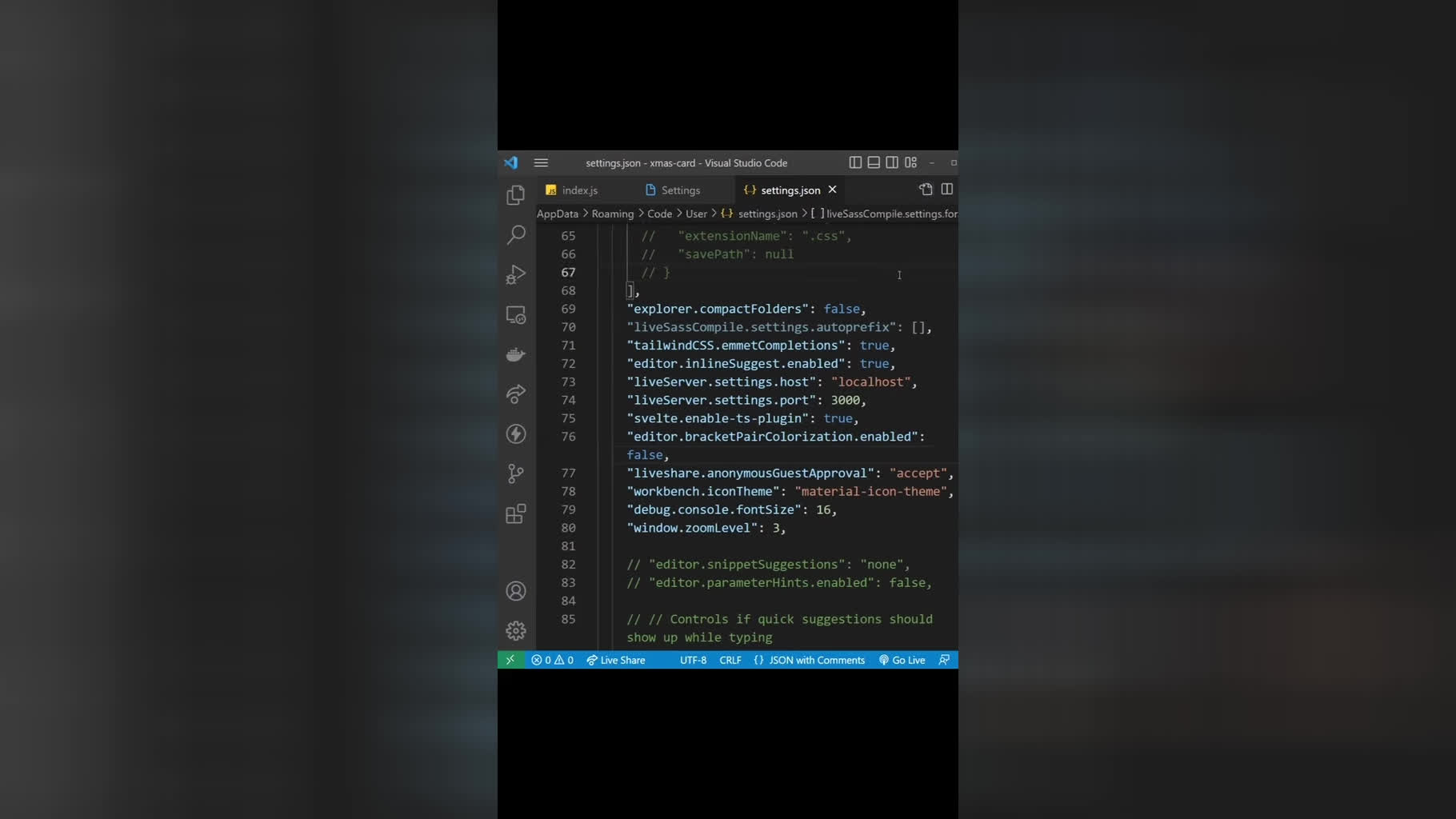Click the "liveshare.anonymousGuestApproval" key

(750, 473)
